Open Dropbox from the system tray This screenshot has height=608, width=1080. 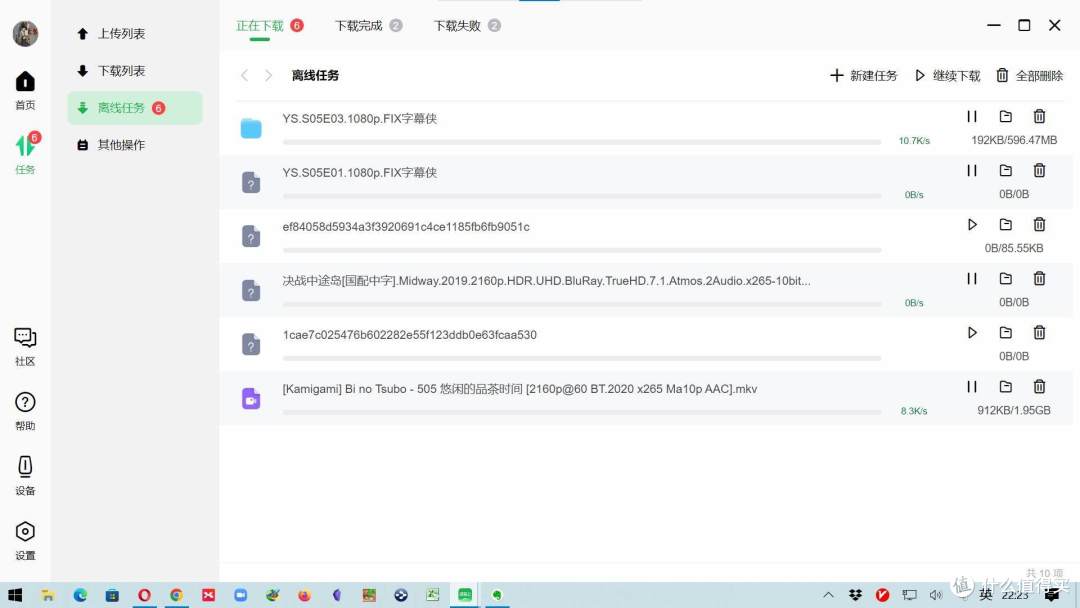[855, 595]
